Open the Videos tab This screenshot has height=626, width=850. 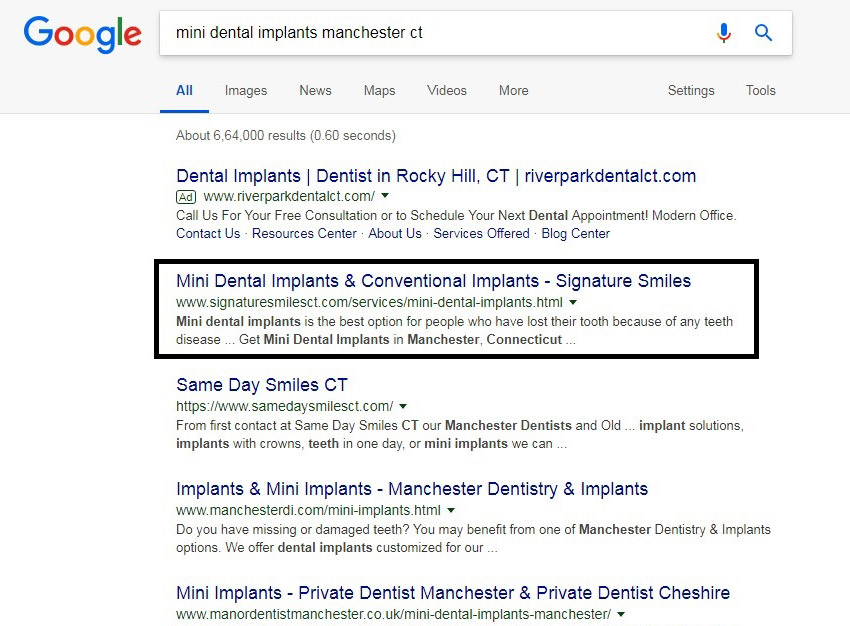[x=447, y=91]
